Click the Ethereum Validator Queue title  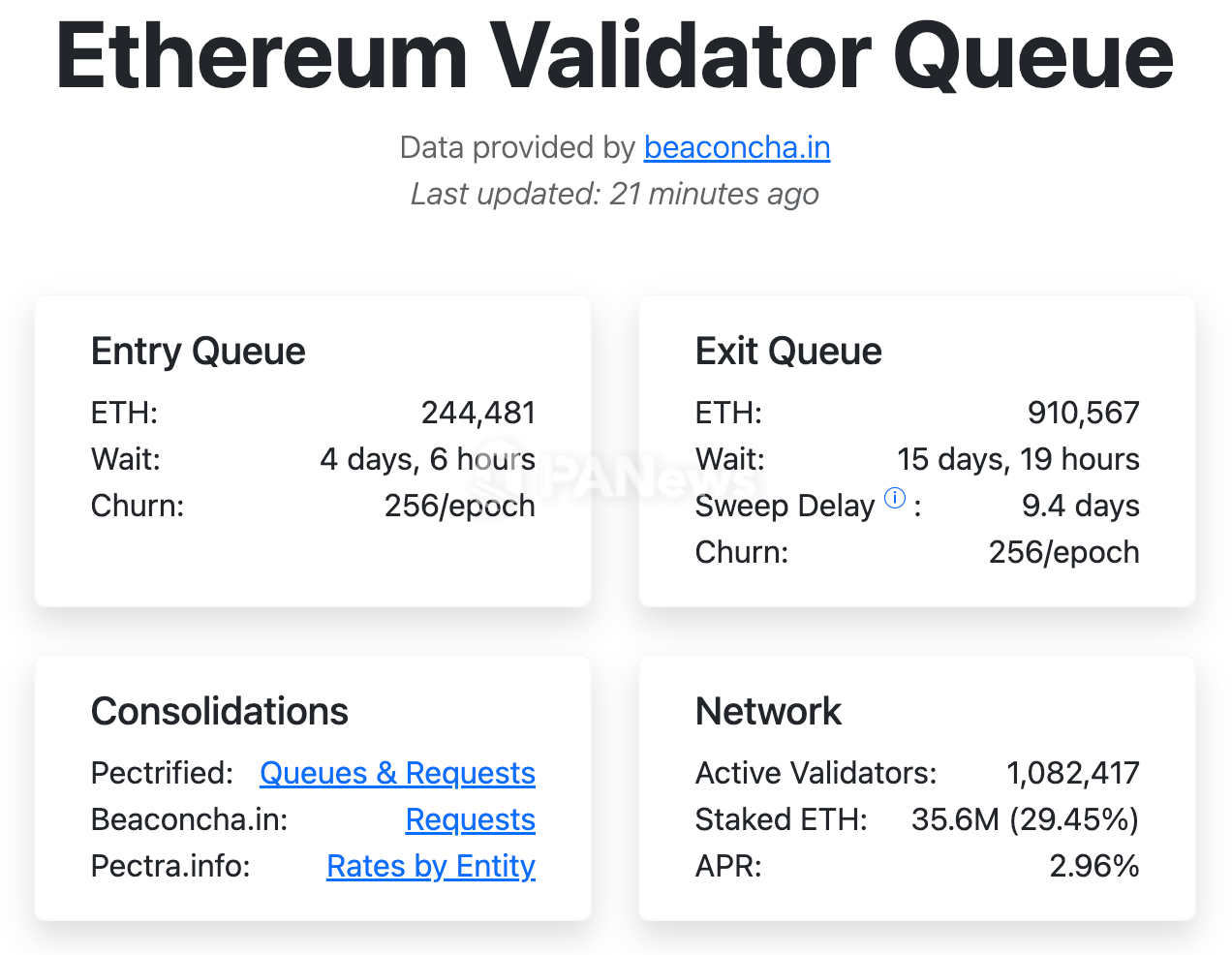(x=615, y=56)
